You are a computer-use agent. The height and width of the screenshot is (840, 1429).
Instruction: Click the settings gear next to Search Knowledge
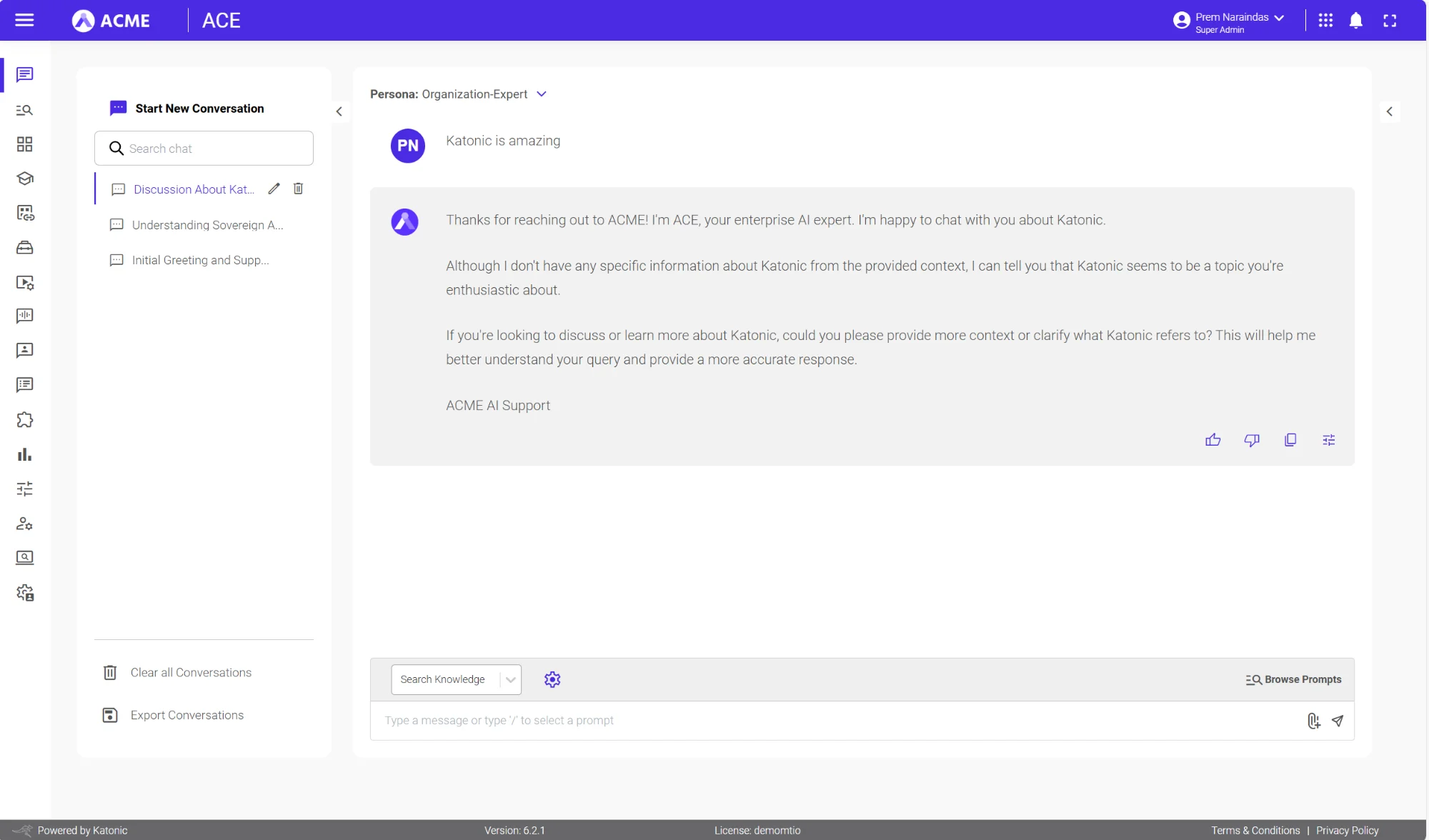pyautogui.click(x=552, y=679)
